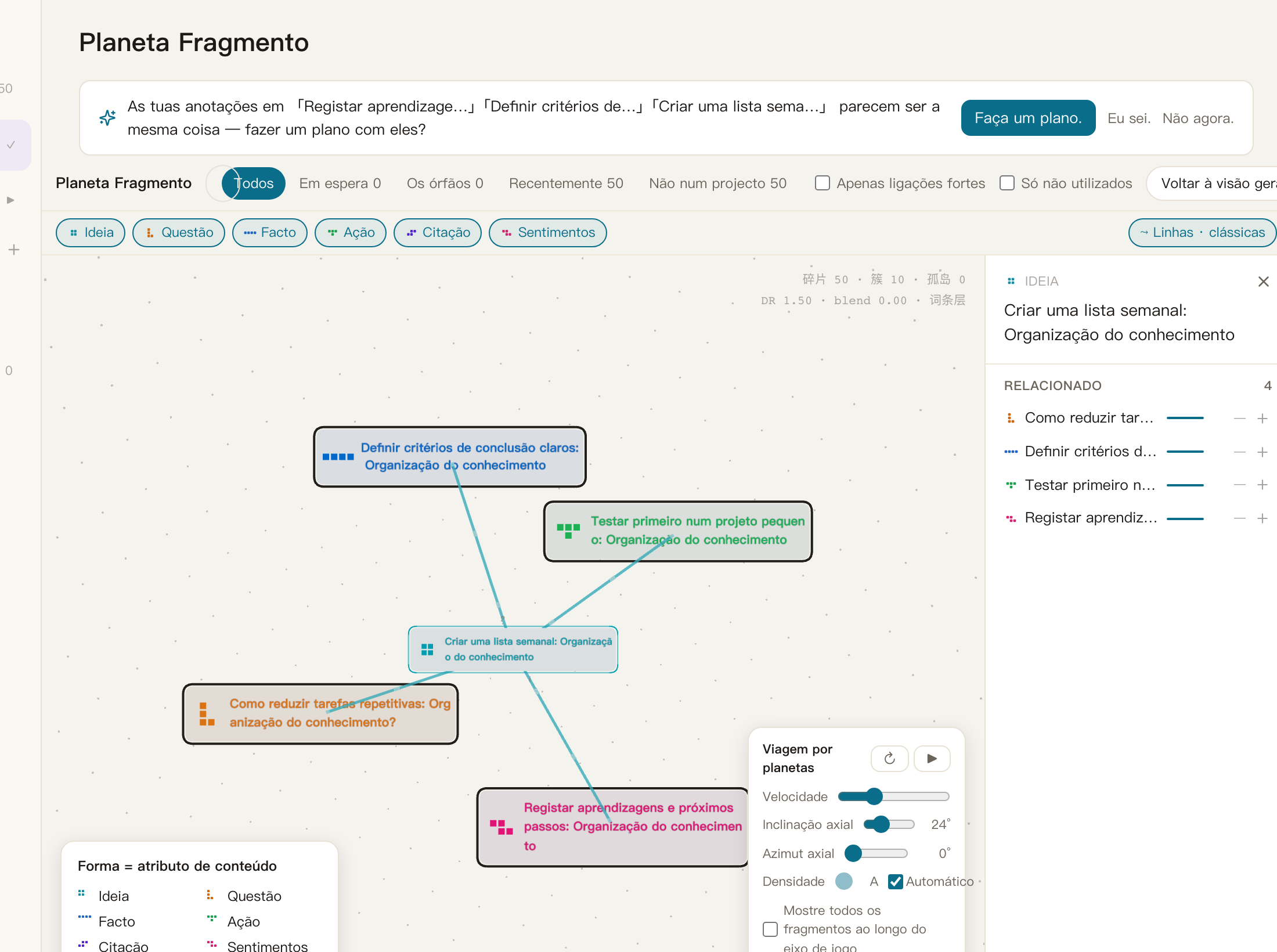This screenshot has width=1277, height=952.
Task: Adjust the Velocidade slider
Action: 894,796
